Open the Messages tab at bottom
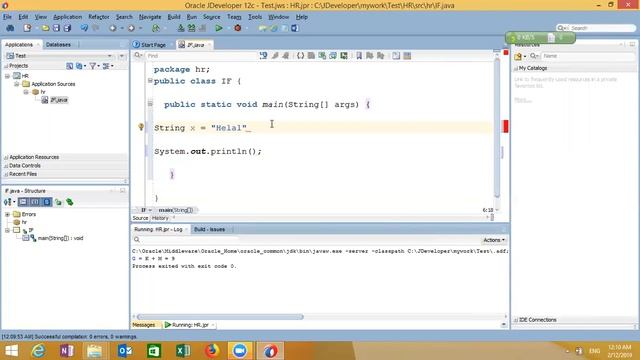This screenshot has height=360, width=640. pos(144,325)
